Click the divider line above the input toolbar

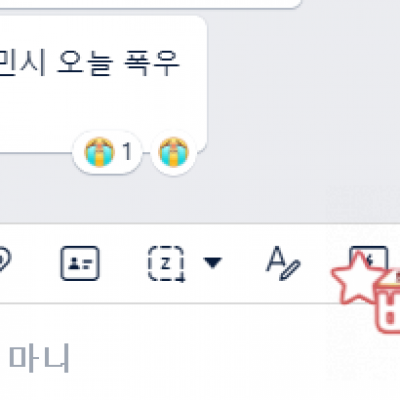click(x=200, y=223)
